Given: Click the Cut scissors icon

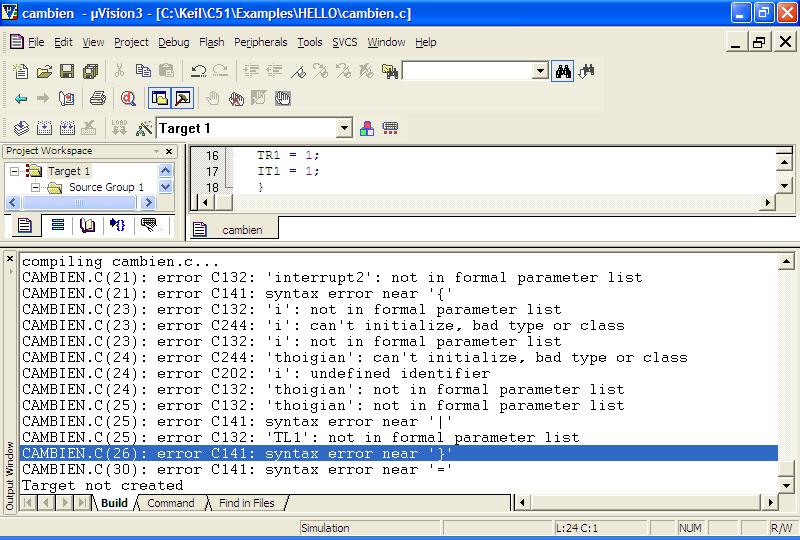Looking at the screenshot, I should pos(119,71).
